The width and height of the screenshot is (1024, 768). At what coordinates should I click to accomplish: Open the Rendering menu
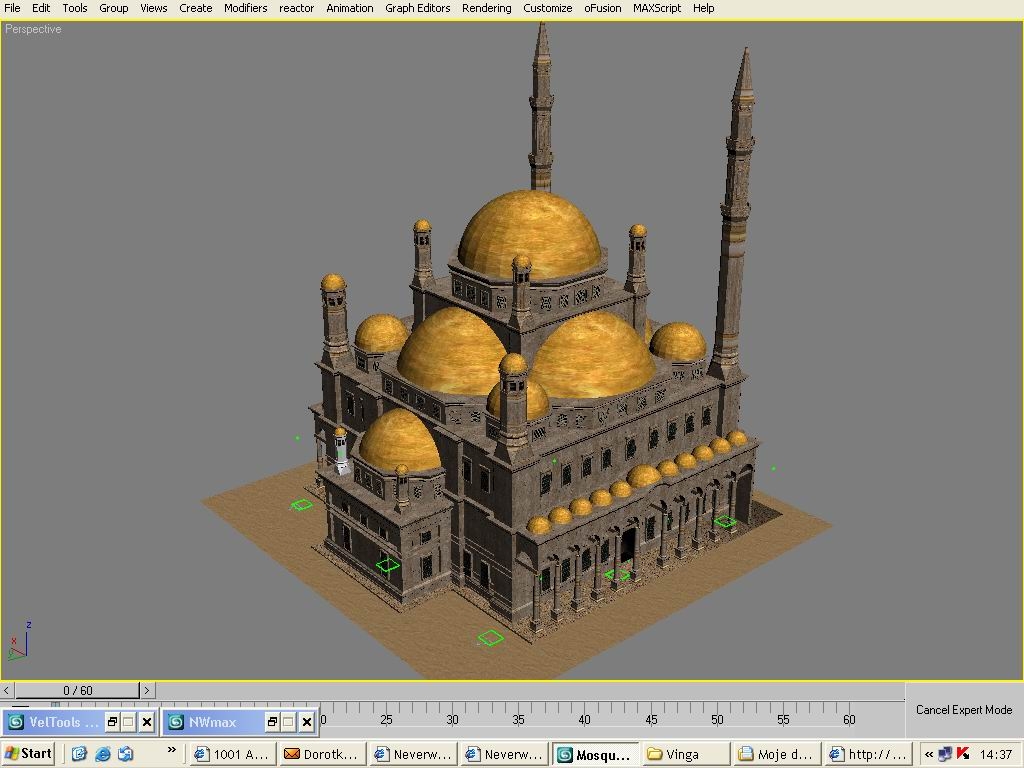coord(486,8)
